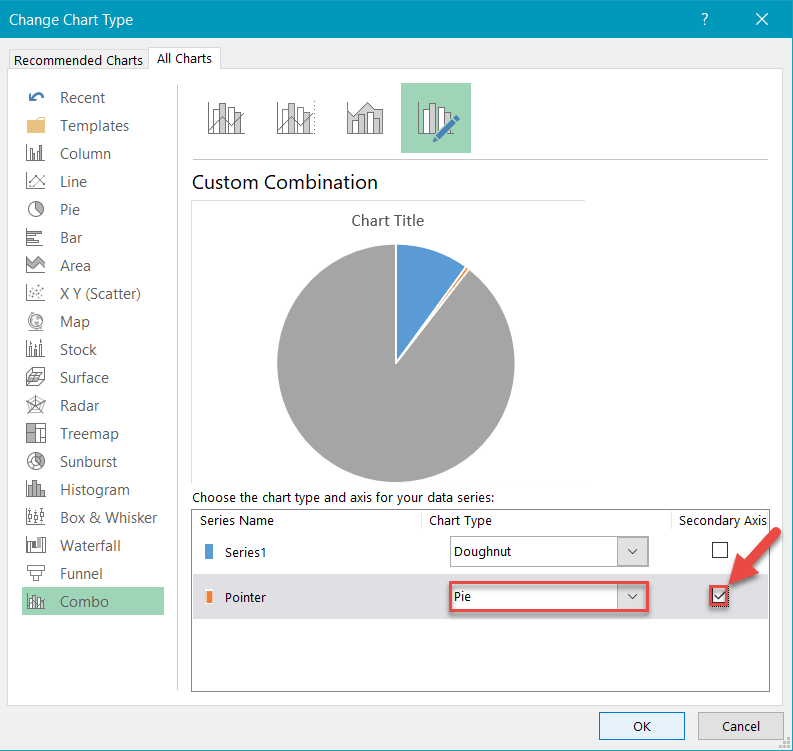The image size is (793, 751).
Task: Expand the Pointer chart type dropdown
Action: pyautogui.click(x=631, y=597)
